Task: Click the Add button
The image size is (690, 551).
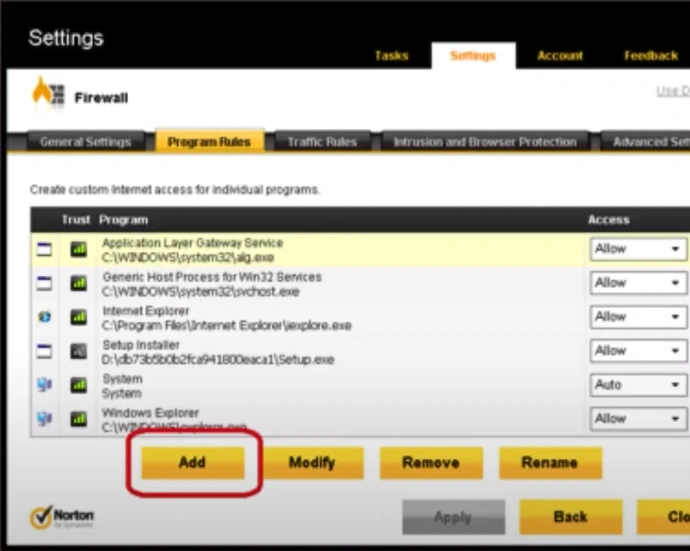Action: [x=193, y=463]
